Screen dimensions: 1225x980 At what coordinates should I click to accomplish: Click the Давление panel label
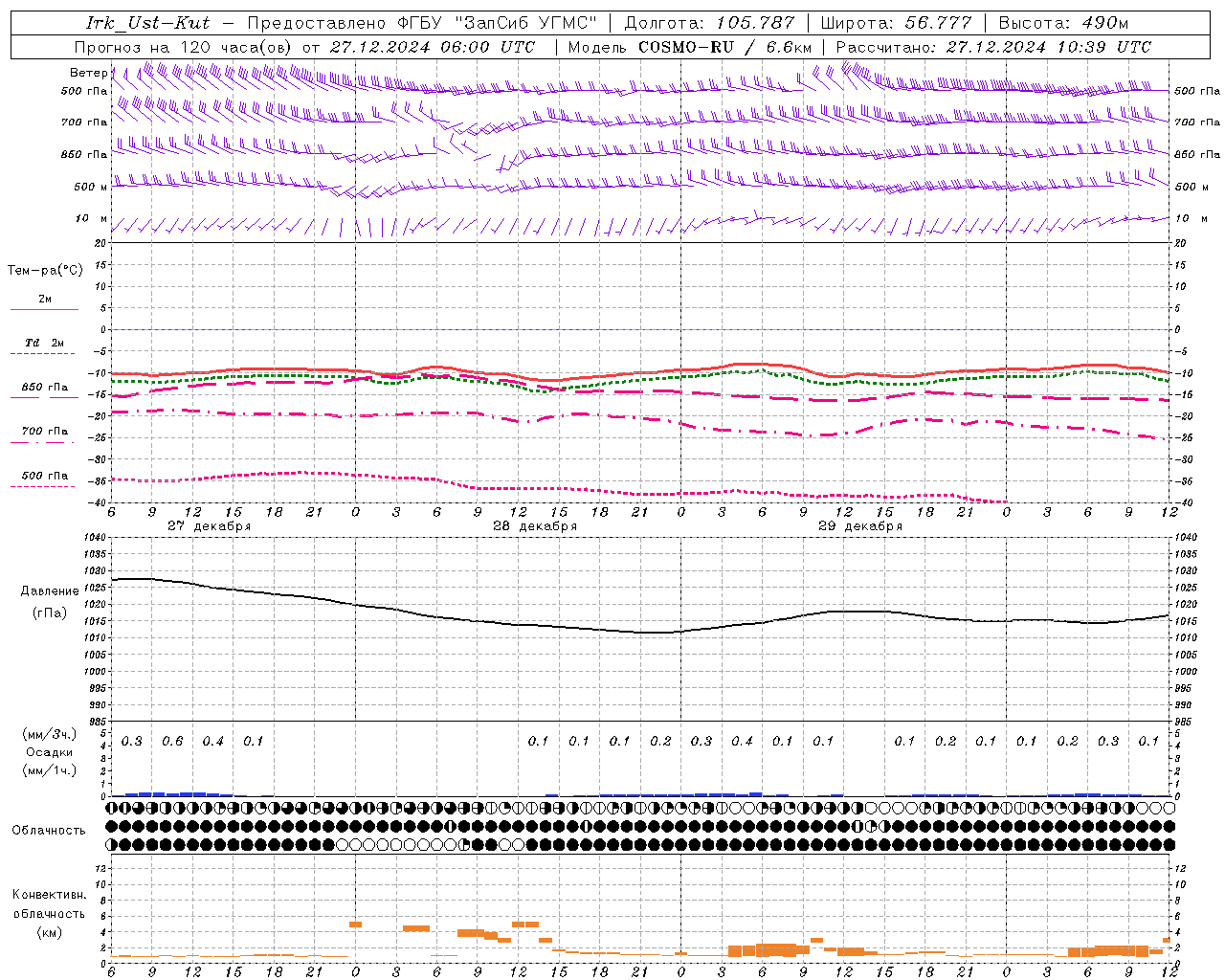[x=50, y=590]
